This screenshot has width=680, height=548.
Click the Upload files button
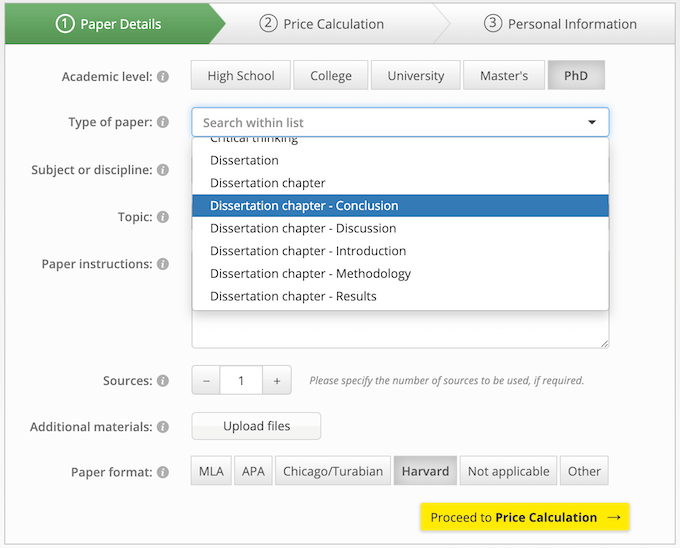256,426
